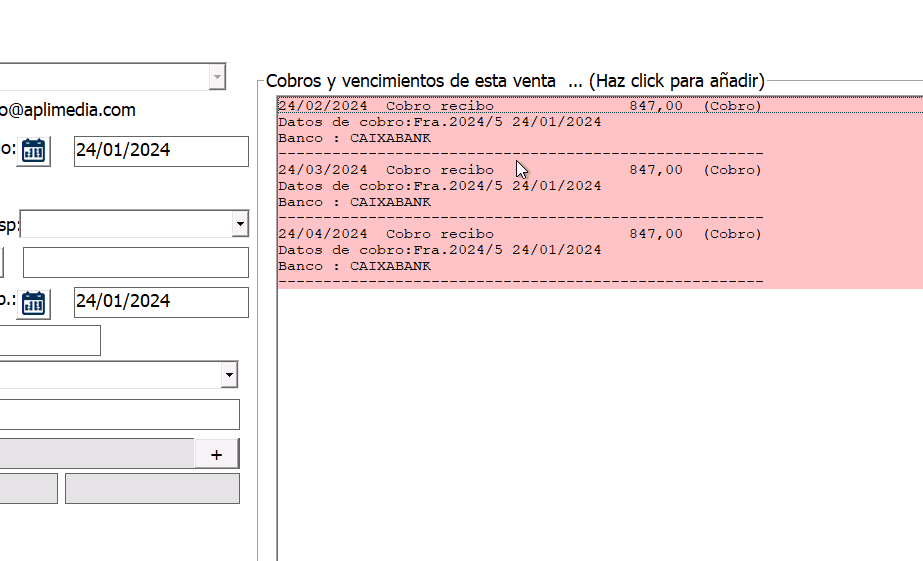Focus the wide text field above the plus button
Image resolution: width=923 pixels, height=561 pixels.
118,414
